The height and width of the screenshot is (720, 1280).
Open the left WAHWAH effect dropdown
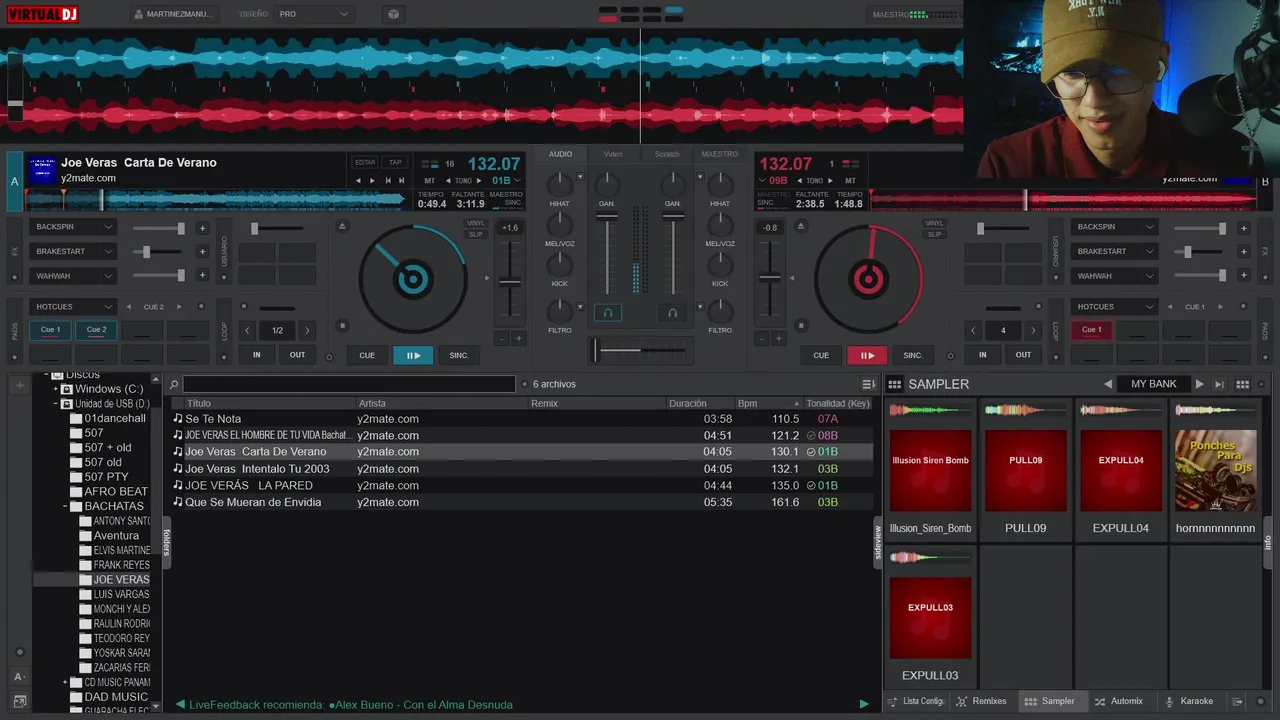73,276
